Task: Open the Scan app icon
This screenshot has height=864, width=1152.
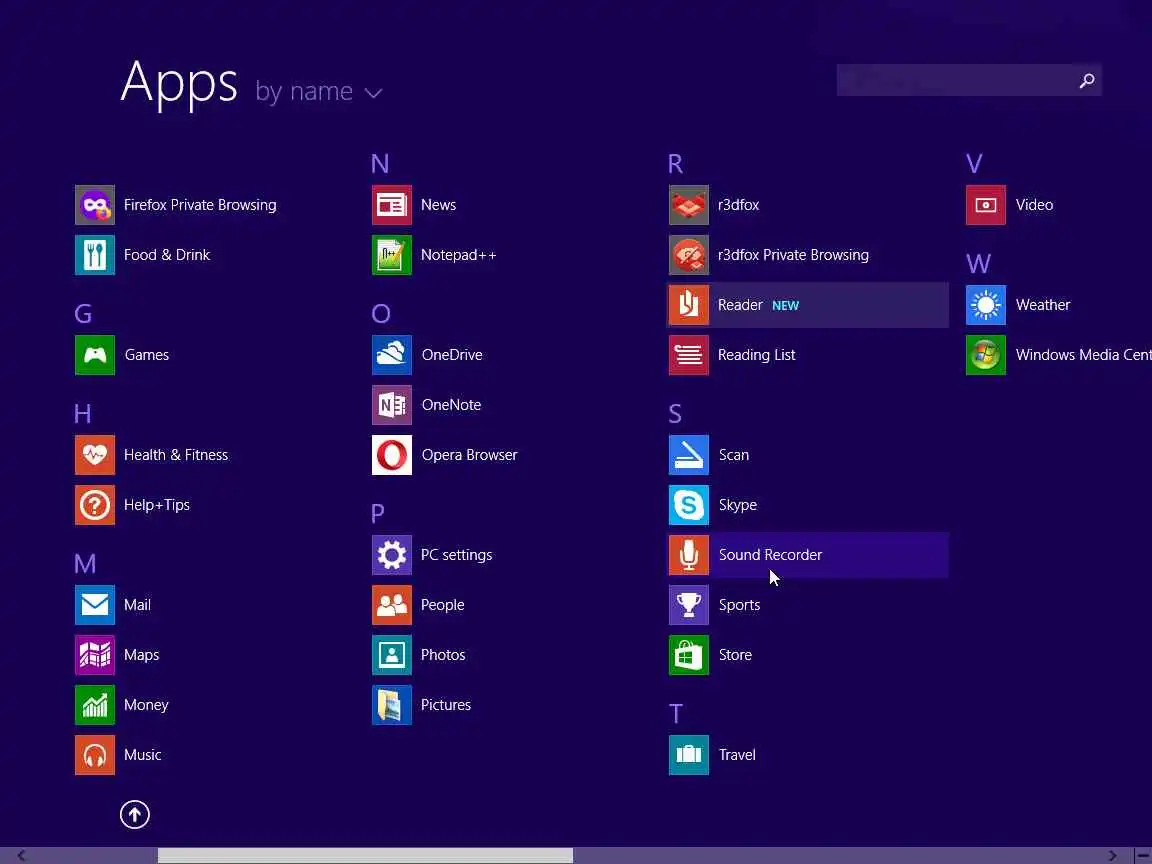Action: click(688, 455)
